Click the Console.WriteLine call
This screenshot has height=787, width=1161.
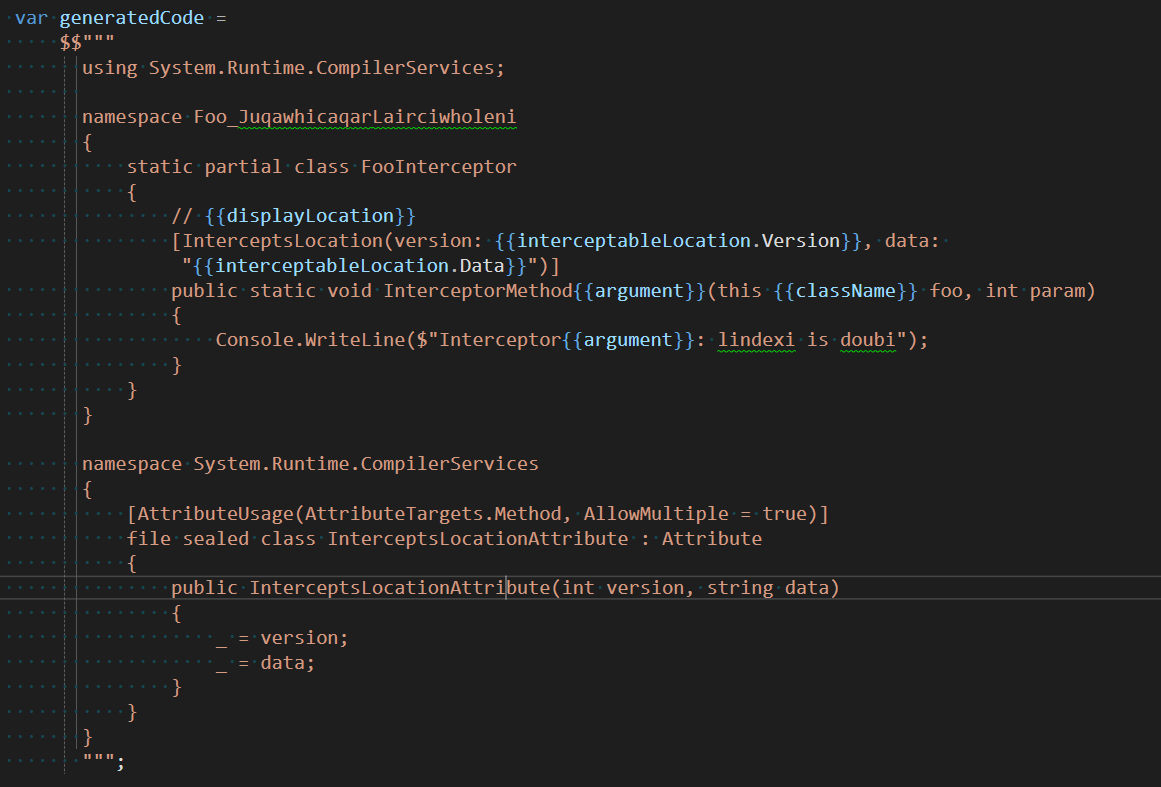(310, 340)
